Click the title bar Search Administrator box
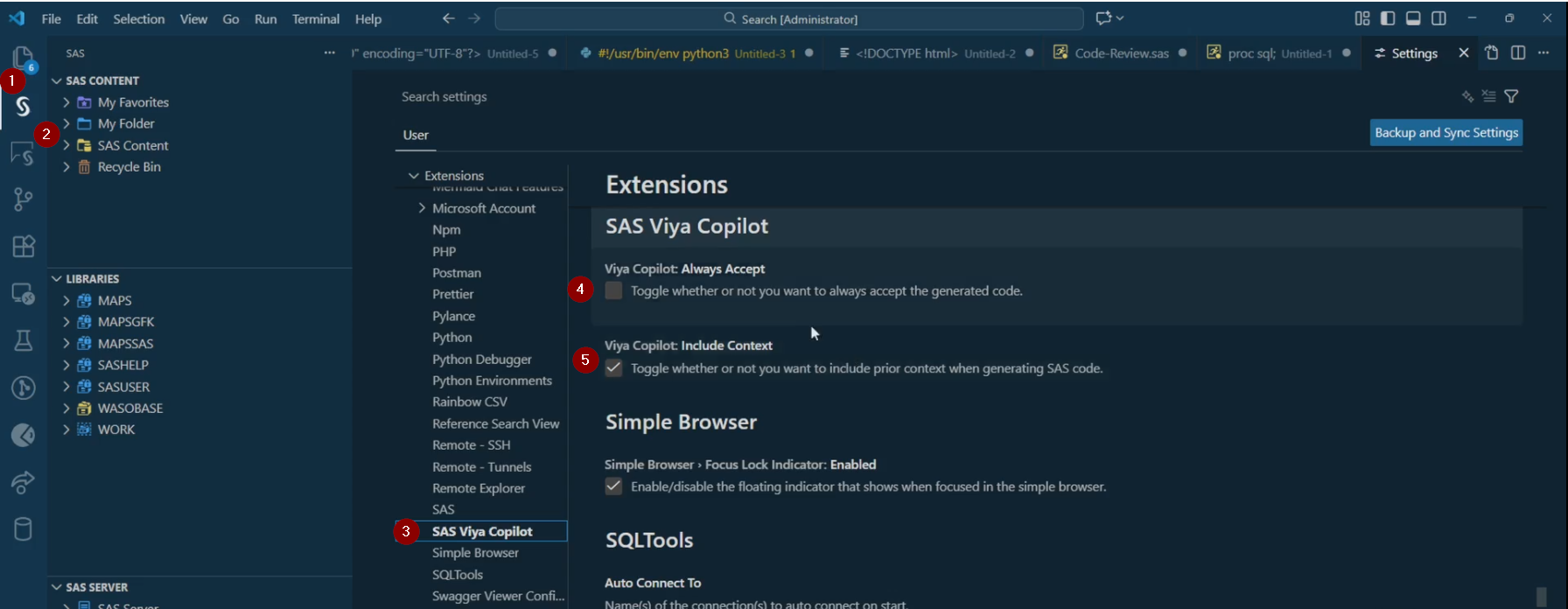 pos(789,18)
